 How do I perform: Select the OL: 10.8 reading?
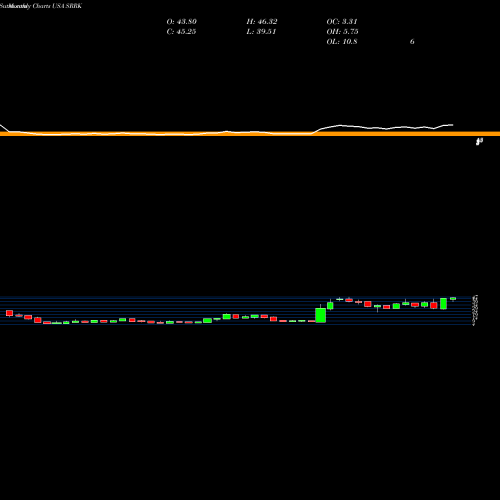click(342, 42)
